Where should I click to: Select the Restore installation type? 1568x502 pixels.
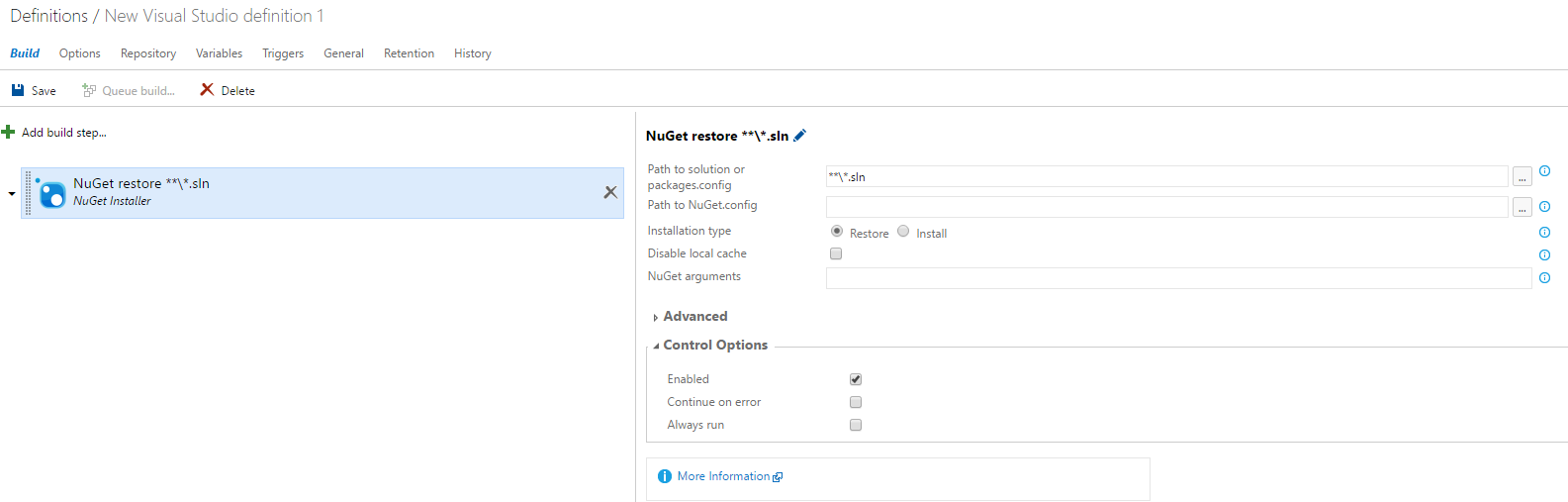pos(837,231)
